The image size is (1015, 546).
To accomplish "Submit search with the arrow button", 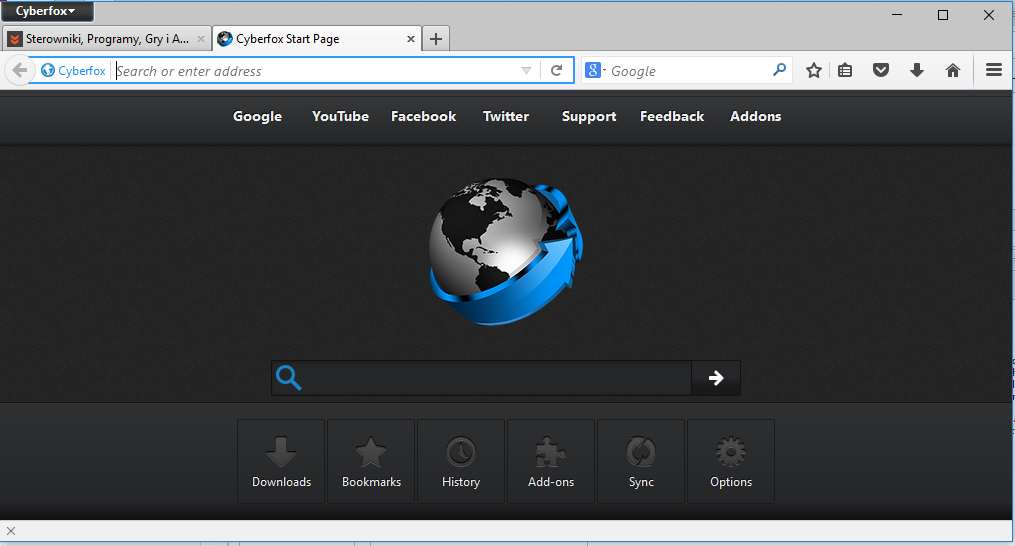I will click(716, 378).
